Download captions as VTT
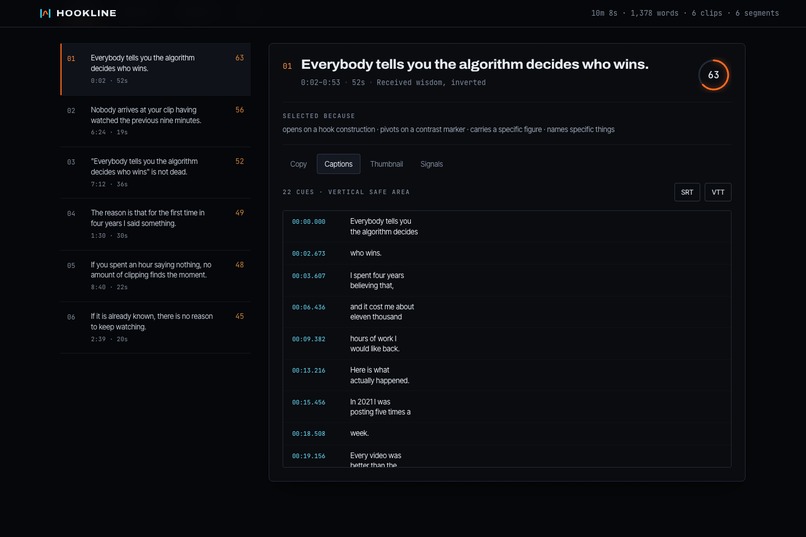Viewport: 806px width, 537px height. click(x=718, y=192)
